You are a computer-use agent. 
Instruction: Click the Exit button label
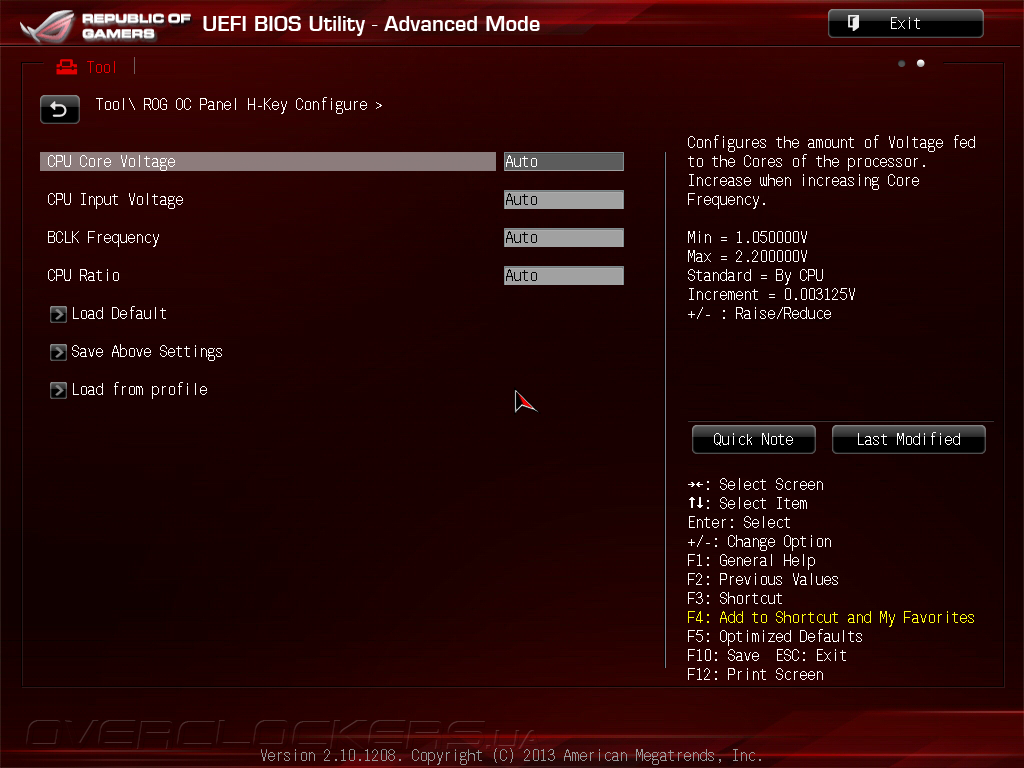[x=905, y=24]
